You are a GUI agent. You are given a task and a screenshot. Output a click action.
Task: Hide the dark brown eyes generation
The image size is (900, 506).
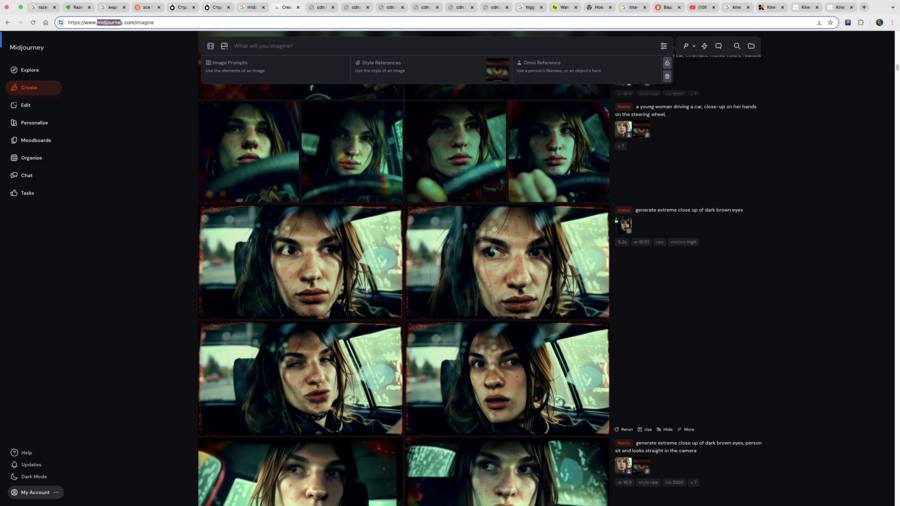tap(664, 429)
